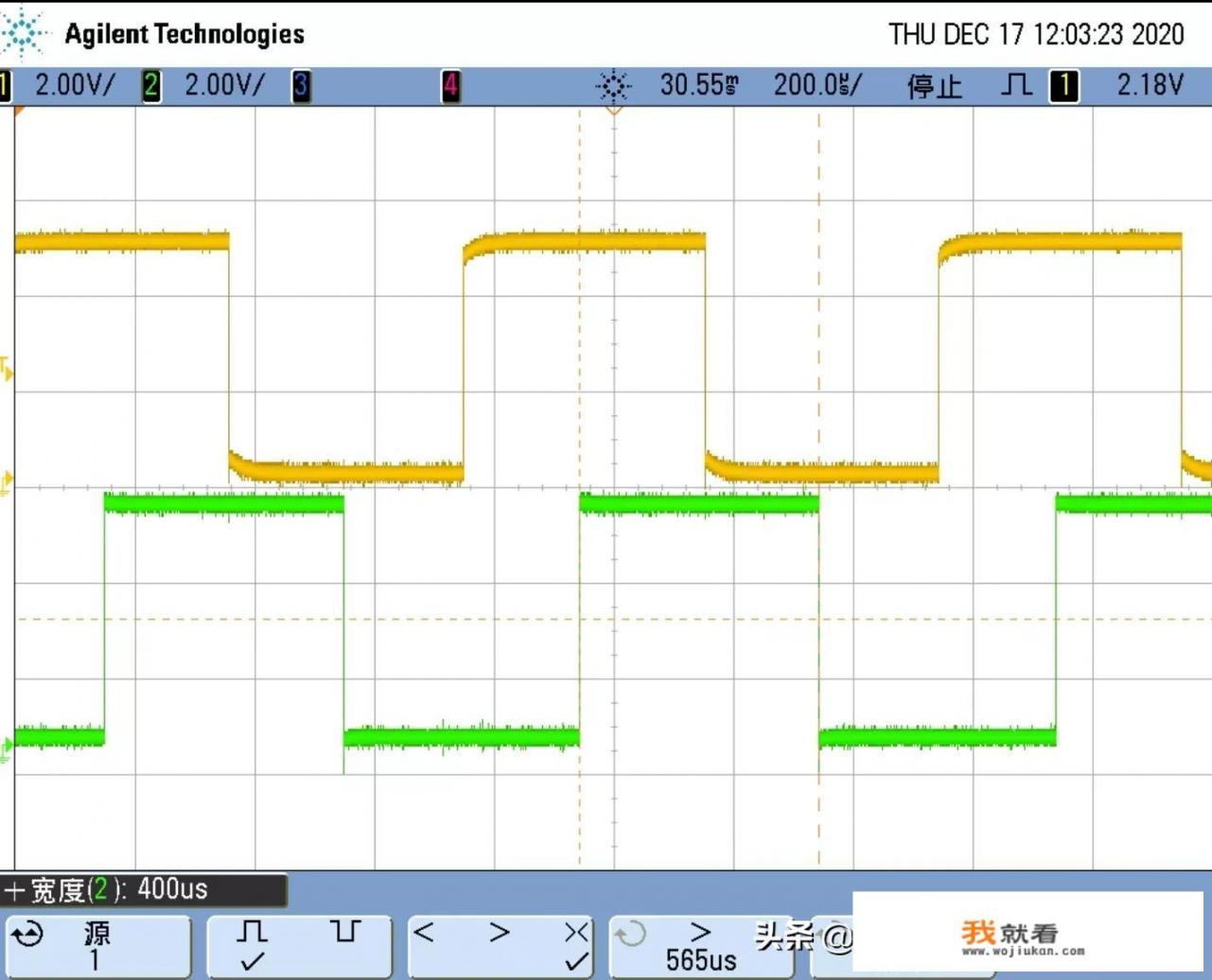Click the trigger level T marker on left edge
Screen dimensions: 1212x980
pyautogui.click(x=6, y=369)
